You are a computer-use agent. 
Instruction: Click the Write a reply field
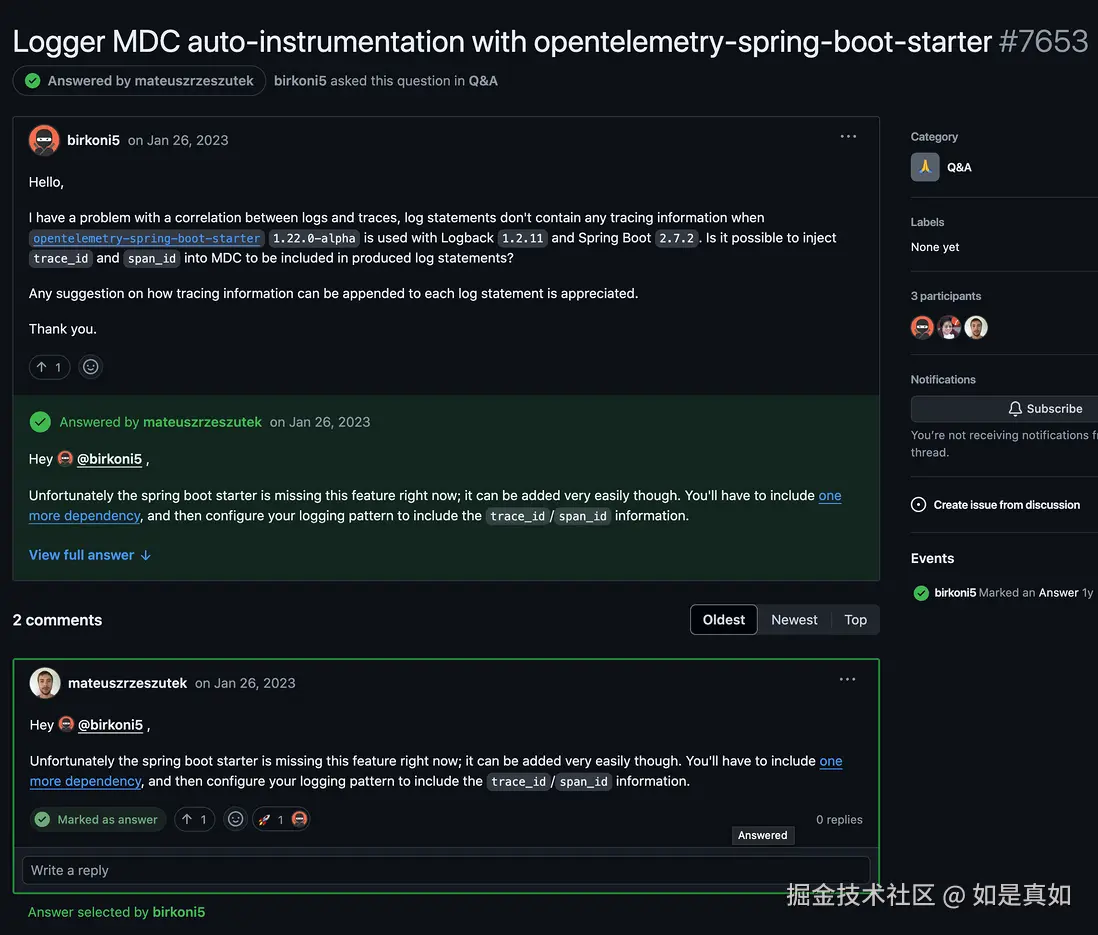pyautogui.click(x=446, y=871)
